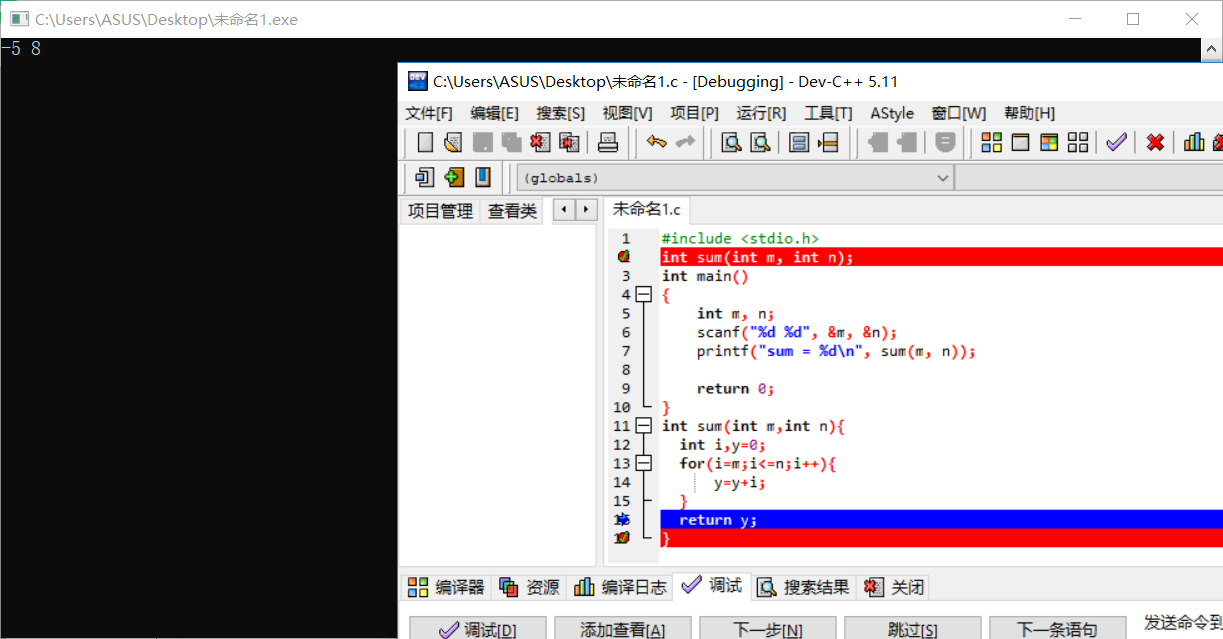
Task: Click the red X Stop execution icon
Action: 1155,142
